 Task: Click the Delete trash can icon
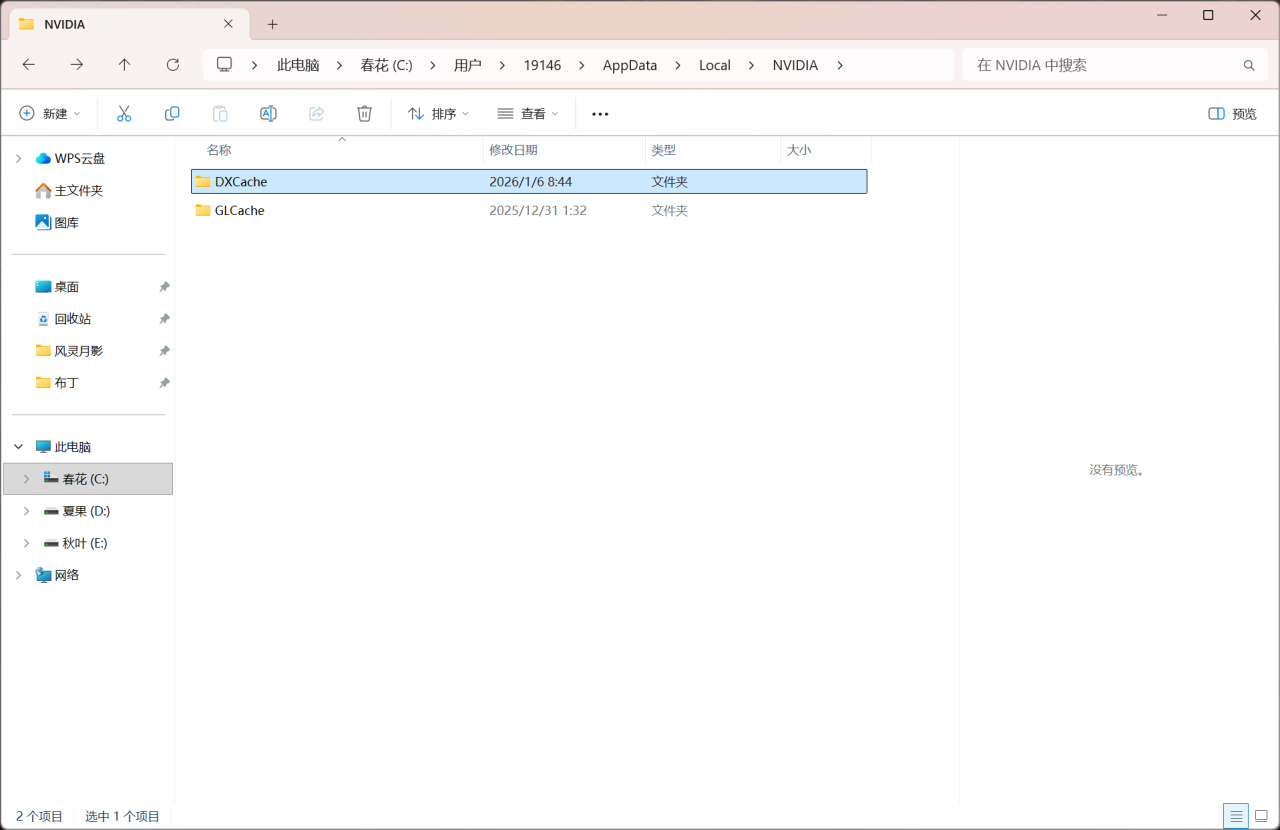coord(365,114)
